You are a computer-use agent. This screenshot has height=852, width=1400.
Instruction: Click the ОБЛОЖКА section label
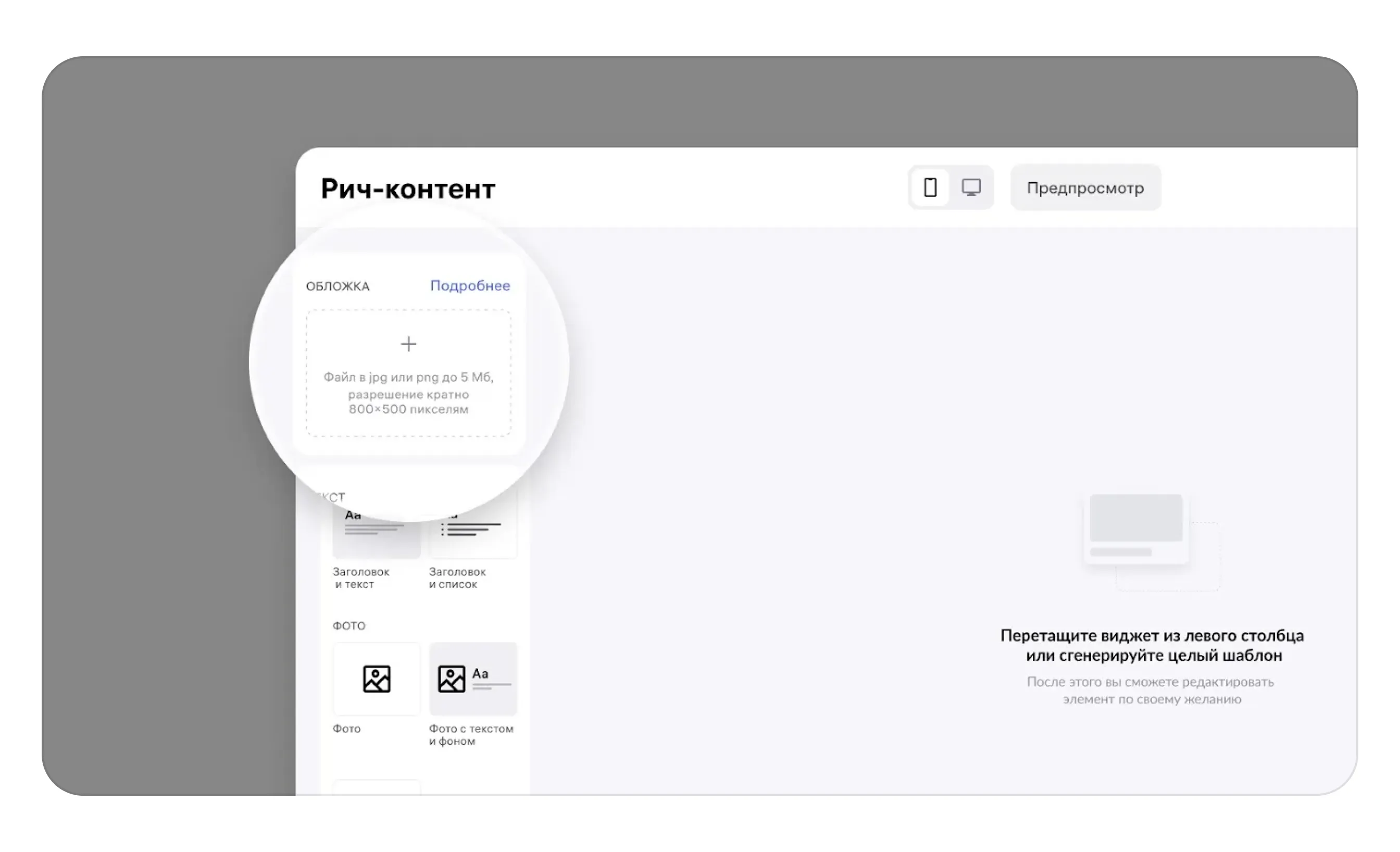(337, 286)
